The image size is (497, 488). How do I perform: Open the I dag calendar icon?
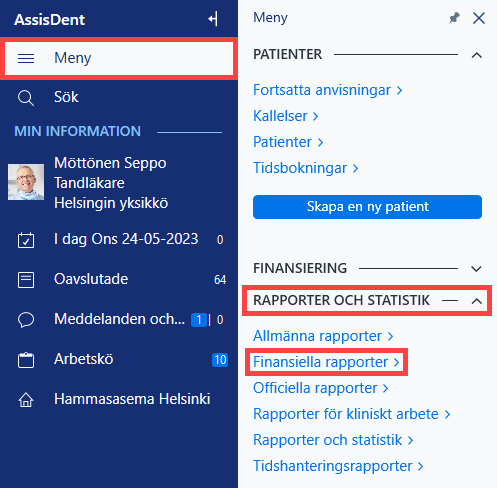pos(26,240)
